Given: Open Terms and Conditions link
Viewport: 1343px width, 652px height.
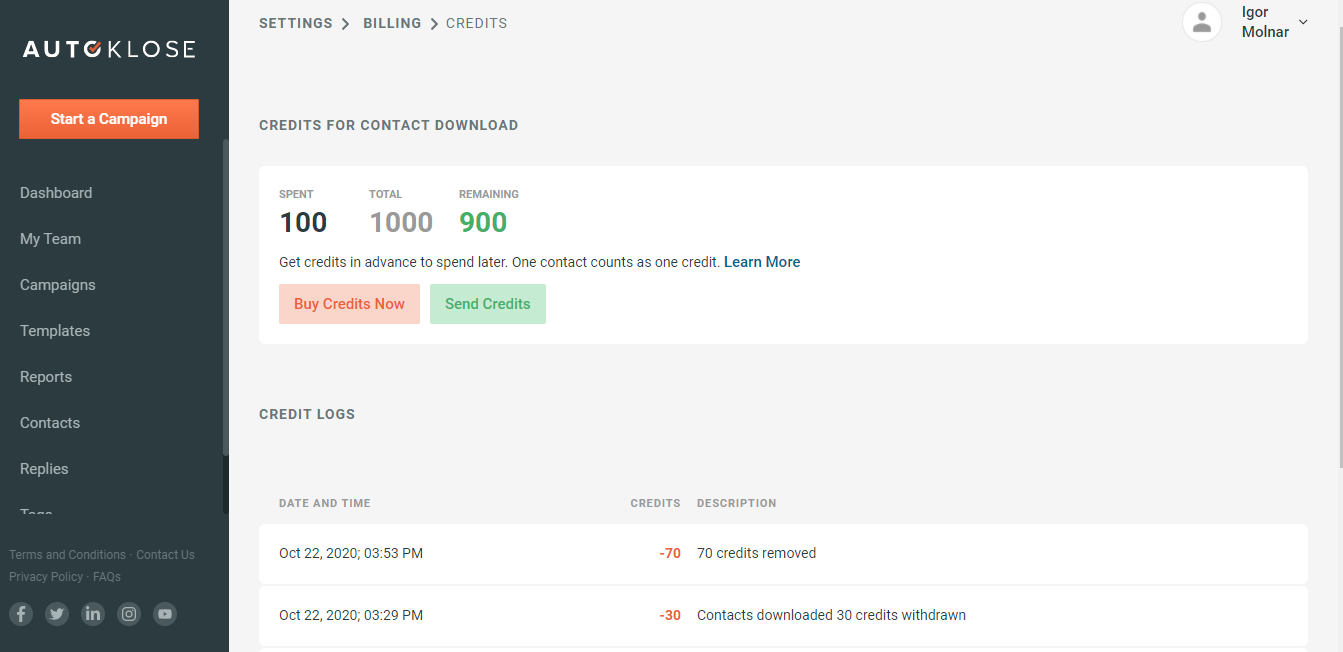Looking at the screenshot, I should (68, 555).
